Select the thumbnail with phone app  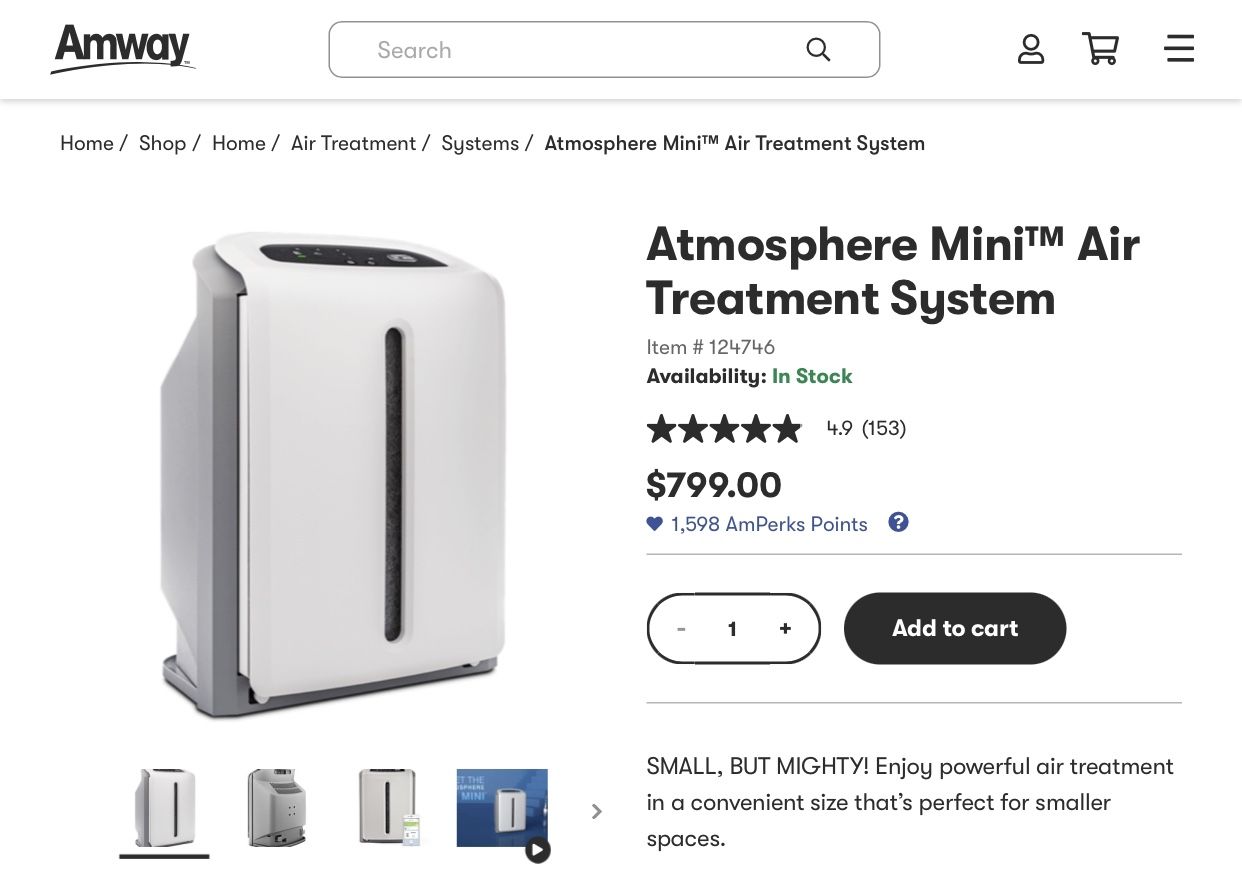point(389,808)
